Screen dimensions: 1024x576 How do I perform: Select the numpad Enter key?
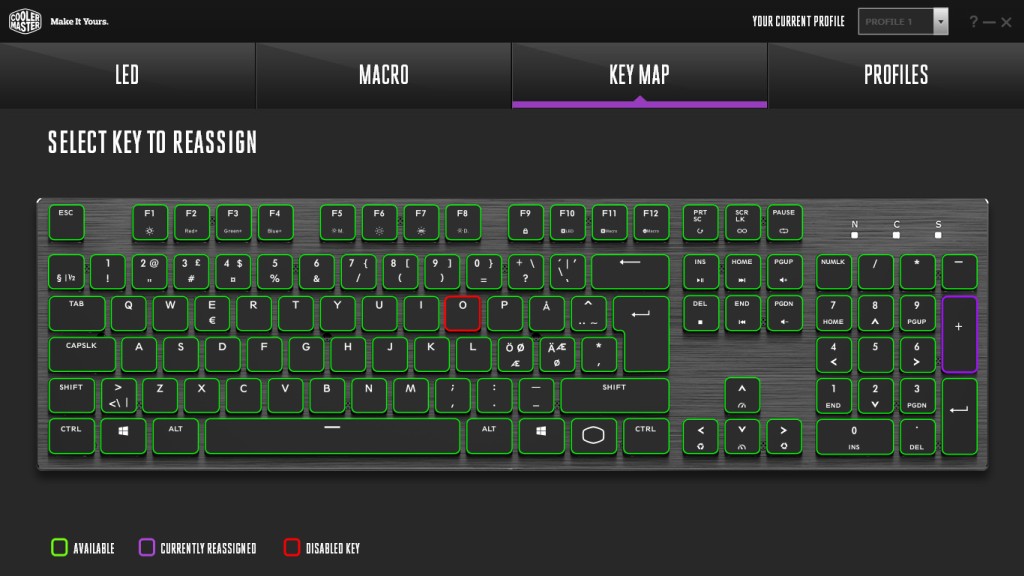pyautogui.click(x=959, y=416)
